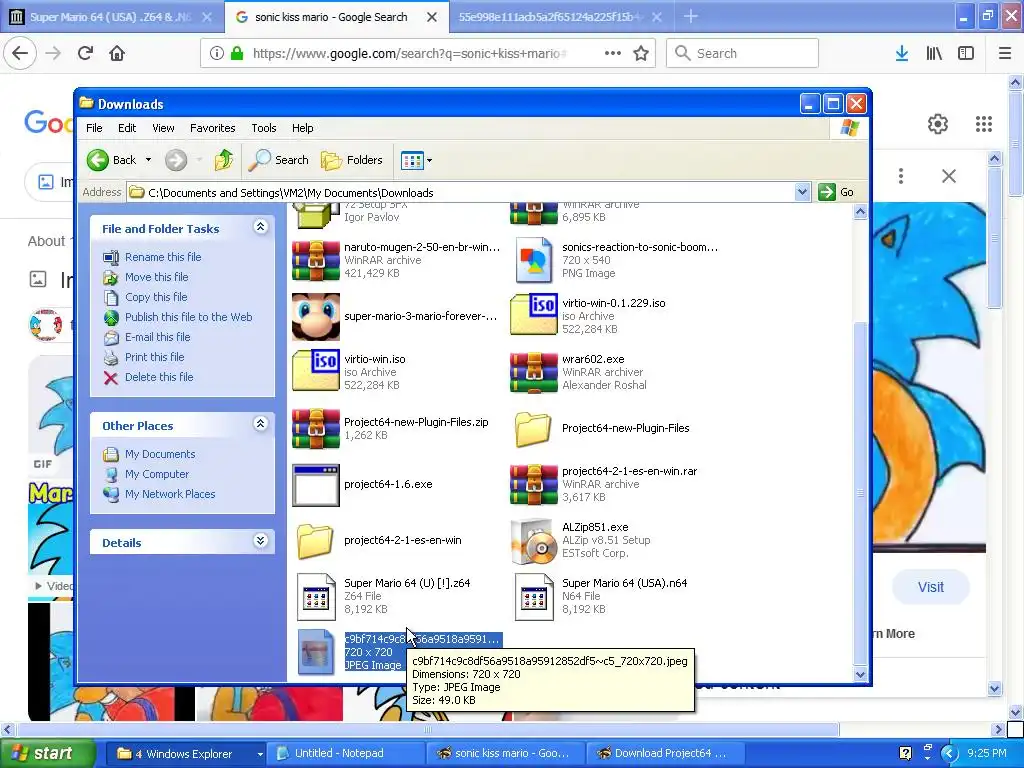1024x768 pixels.
Task: Open Firefox Library icon
Action: (x=934, y=54)
